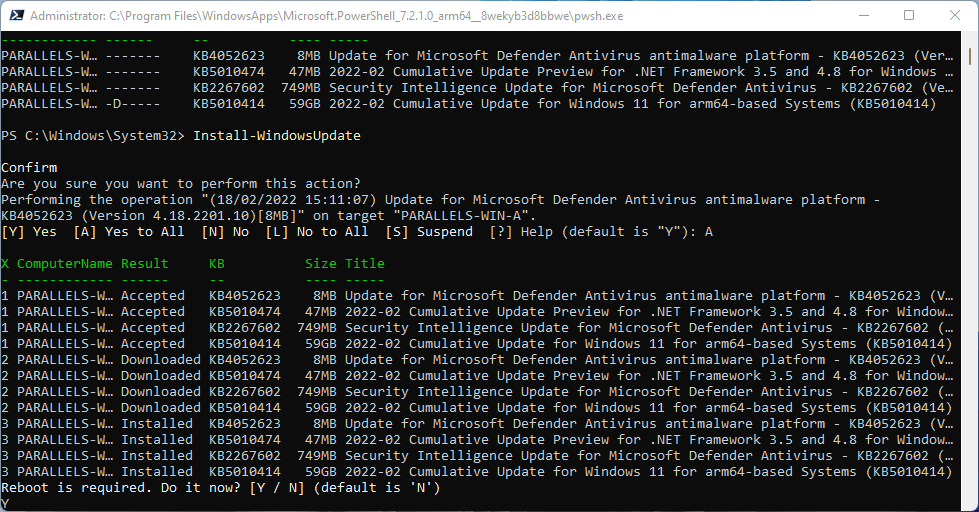Image resolution: width=979 pixels, height=512 pixels.
Task: Click the green KB column header
Action: 217,263
